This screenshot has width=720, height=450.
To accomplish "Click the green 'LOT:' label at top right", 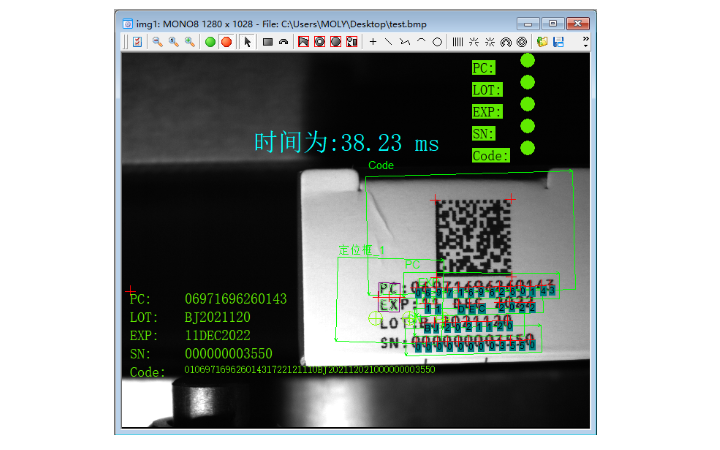I will [x=487, y=90].
